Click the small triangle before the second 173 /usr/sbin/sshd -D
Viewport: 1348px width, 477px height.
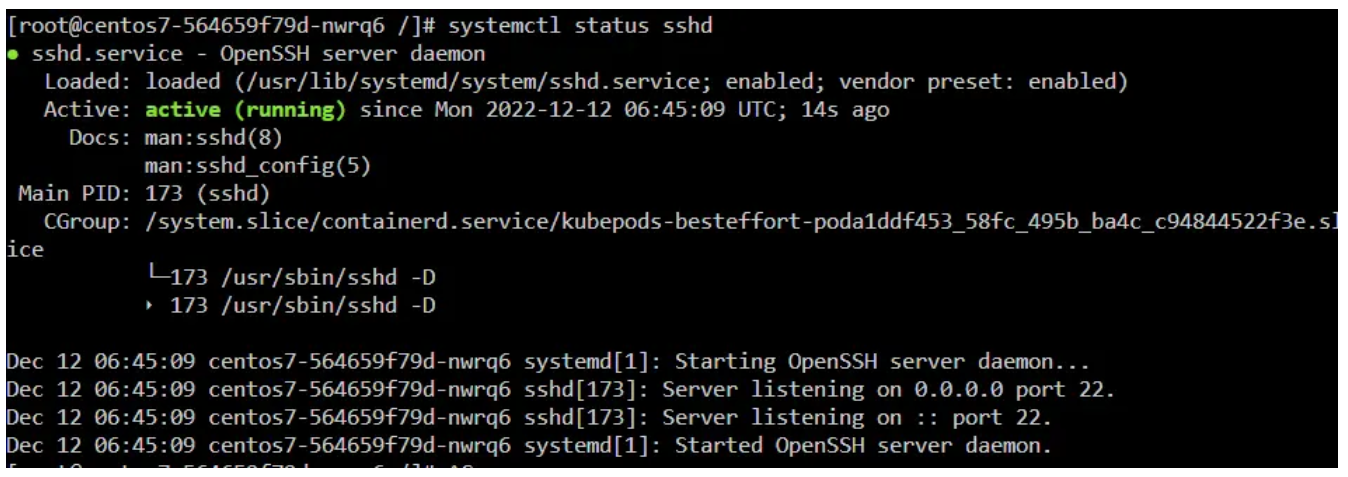click(150, 307)
